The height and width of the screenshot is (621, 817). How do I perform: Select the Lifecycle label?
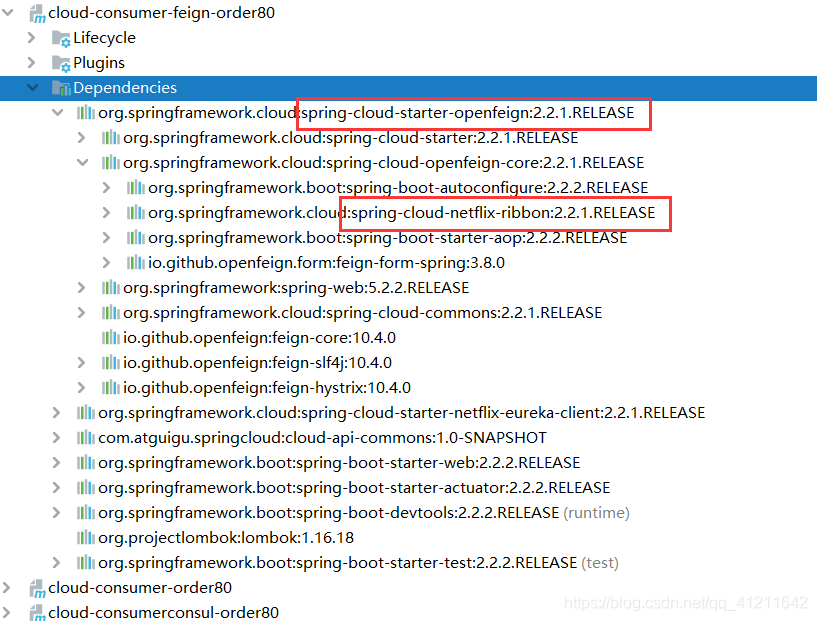tap(104, 38)
